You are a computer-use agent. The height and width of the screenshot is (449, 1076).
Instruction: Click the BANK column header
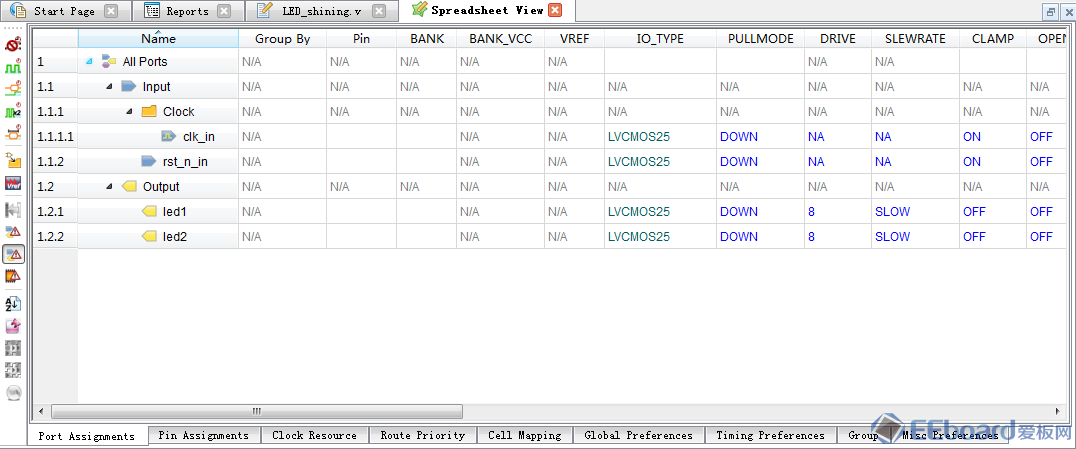point(427,38)
